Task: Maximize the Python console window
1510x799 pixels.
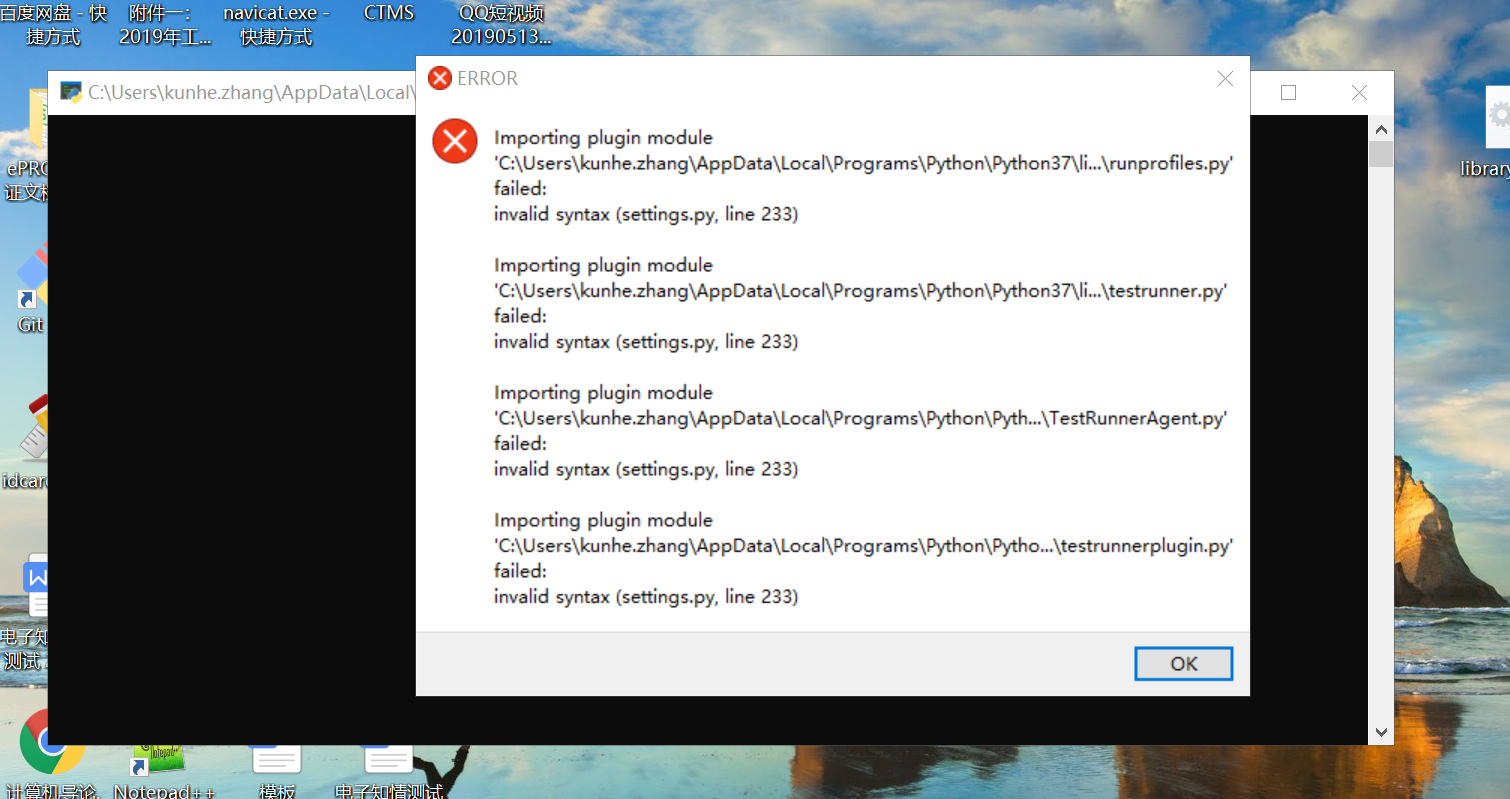Action: click(x=1288, y=93)
